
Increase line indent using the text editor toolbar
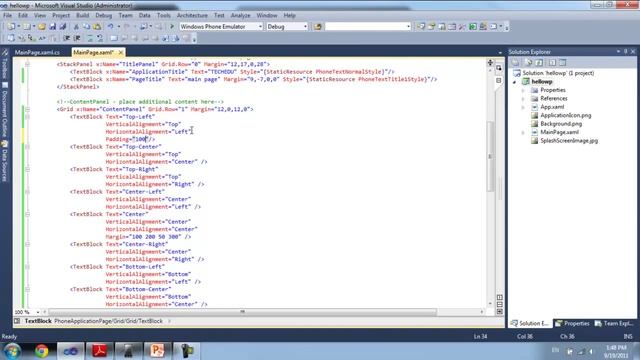77,38
